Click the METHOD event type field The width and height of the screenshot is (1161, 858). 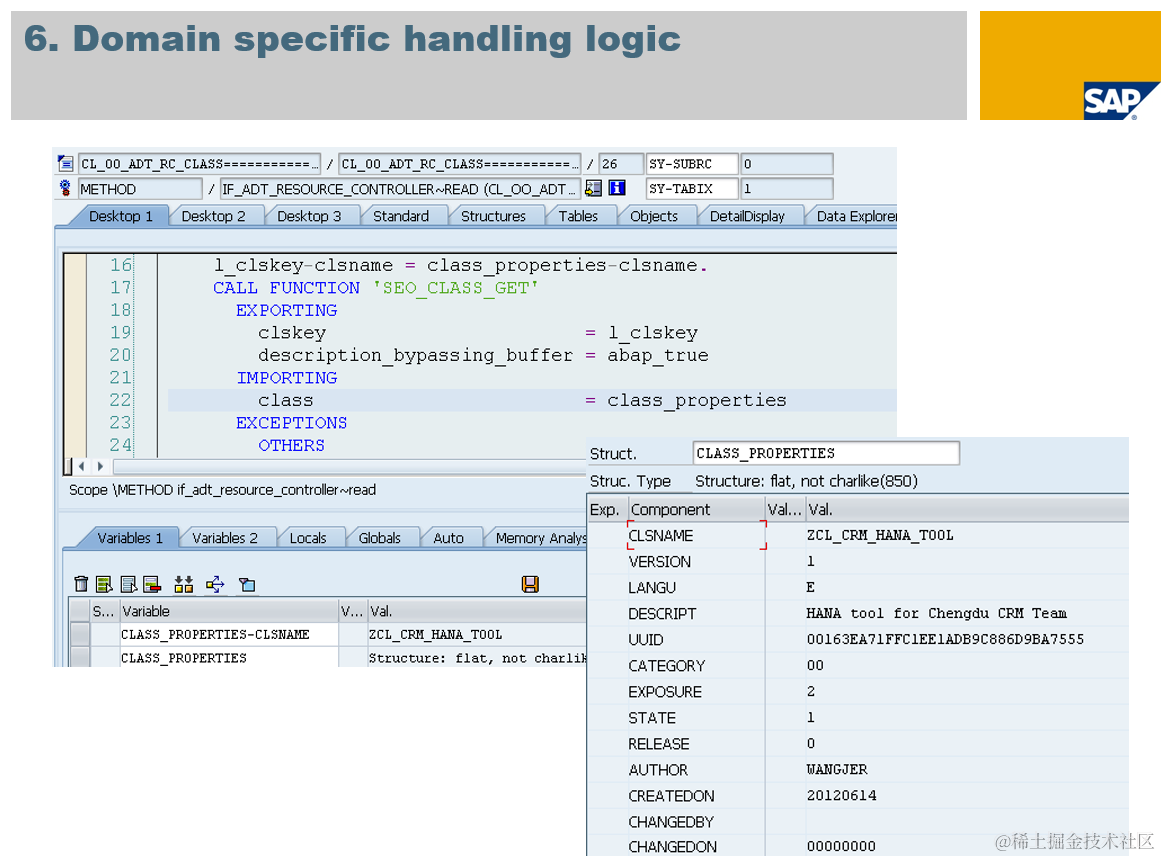click(x=140, y=189)
